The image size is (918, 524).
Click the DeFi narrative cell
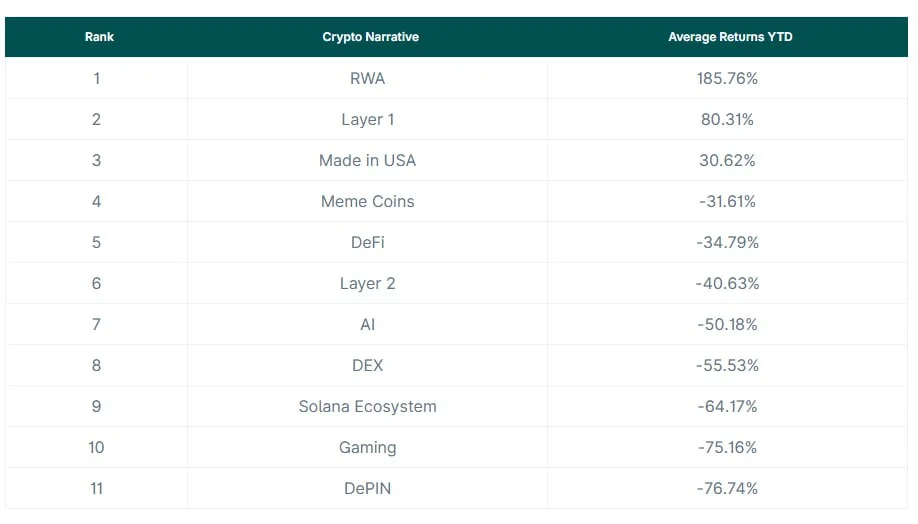tap(367, 242)
